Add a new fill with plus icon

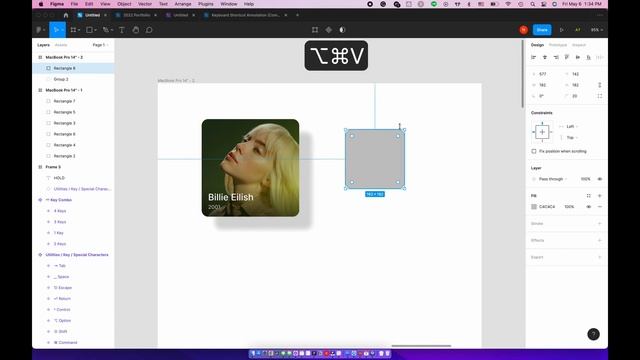point(600,196)
